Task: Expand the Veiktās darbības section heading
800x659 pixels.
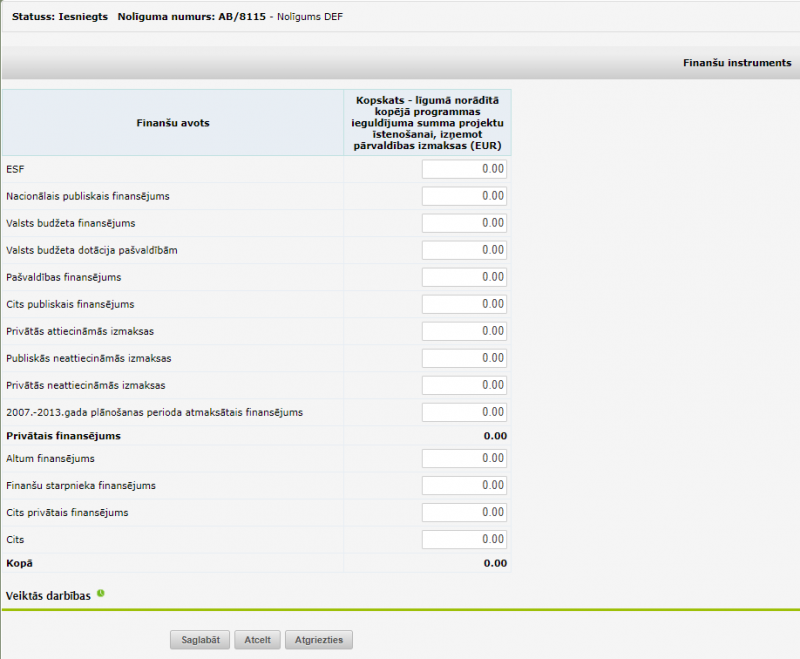Action: [x=48, y=596]
